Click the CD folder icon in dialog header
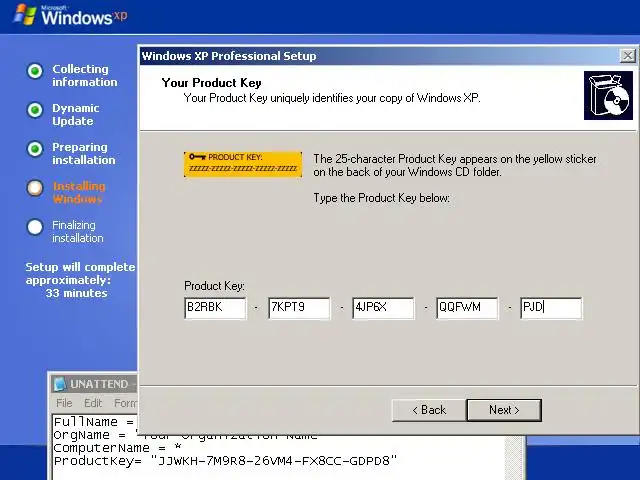 coord(608,96)
